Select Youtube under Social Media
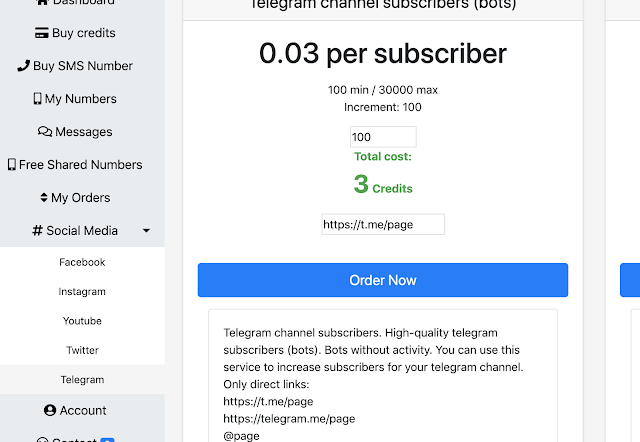The image size is (640, 442). [x=82, y=321]
